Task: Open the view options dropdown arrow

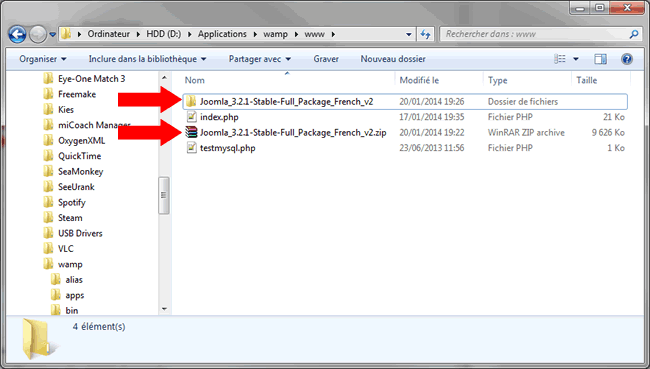Action: [576, 59]
